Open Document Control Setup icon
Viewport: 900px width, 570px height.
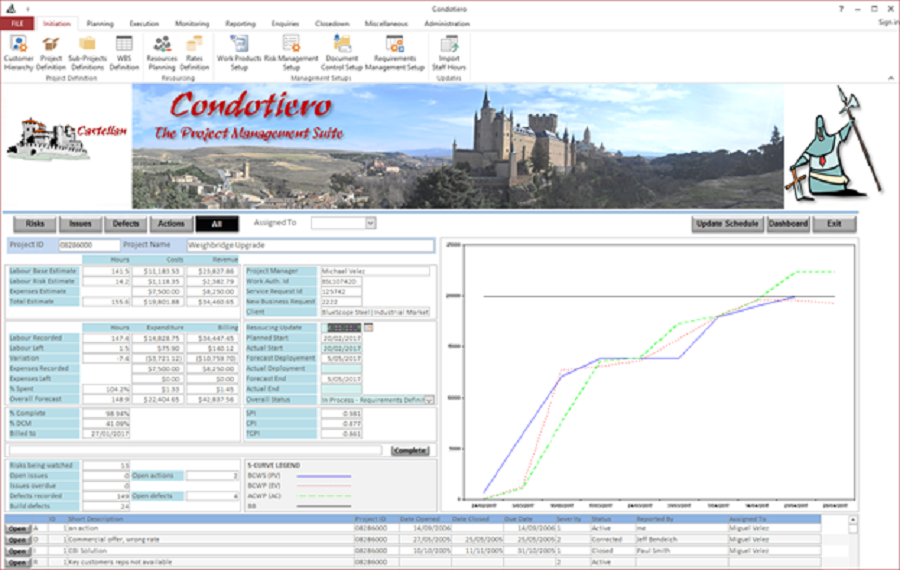pyautogui.click(x=342, y=53)
